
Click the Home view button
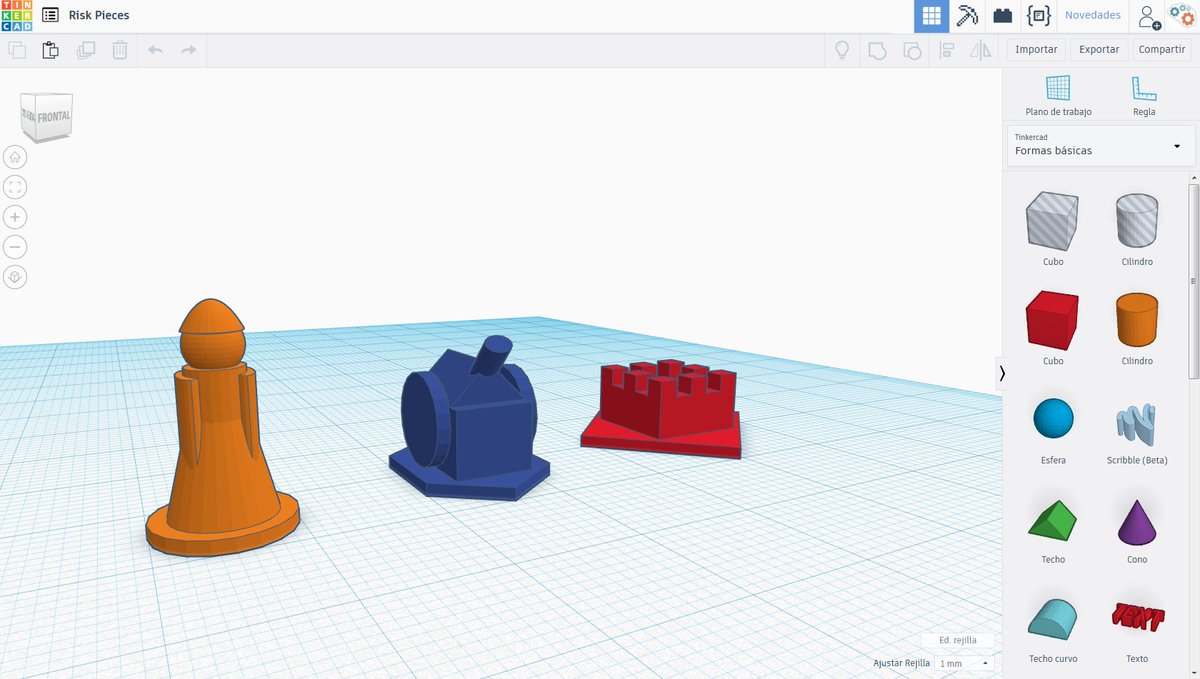pyautogui.click(x=15, y=157)
